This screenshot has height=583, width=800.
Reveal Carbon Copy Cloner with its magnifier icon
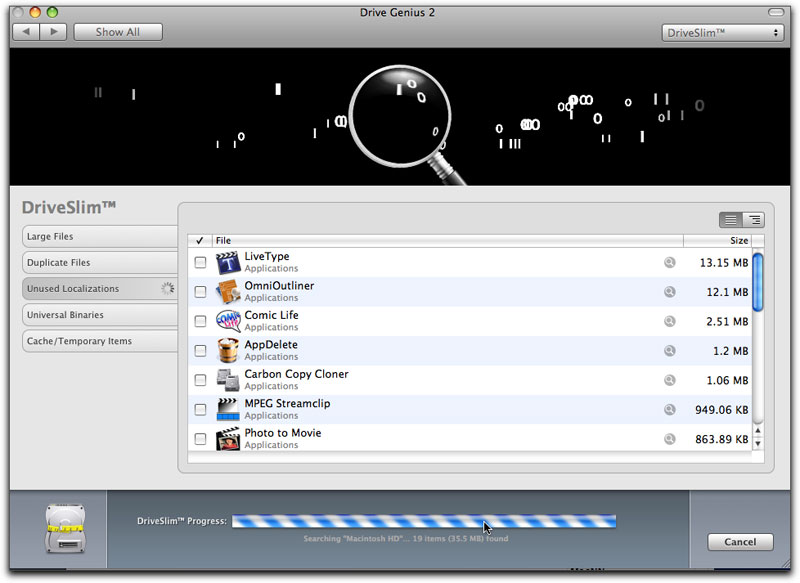(x=669, y=380)
